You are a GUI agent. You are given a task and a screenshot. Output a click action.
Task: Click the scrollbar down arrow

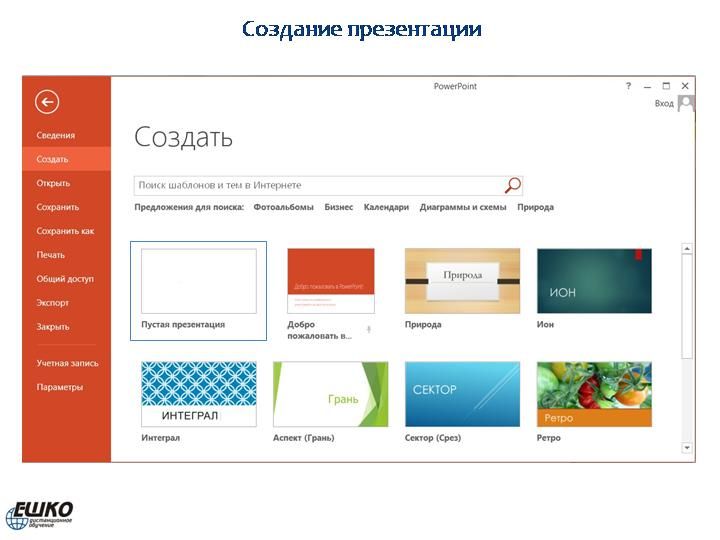tap(687, 447)
